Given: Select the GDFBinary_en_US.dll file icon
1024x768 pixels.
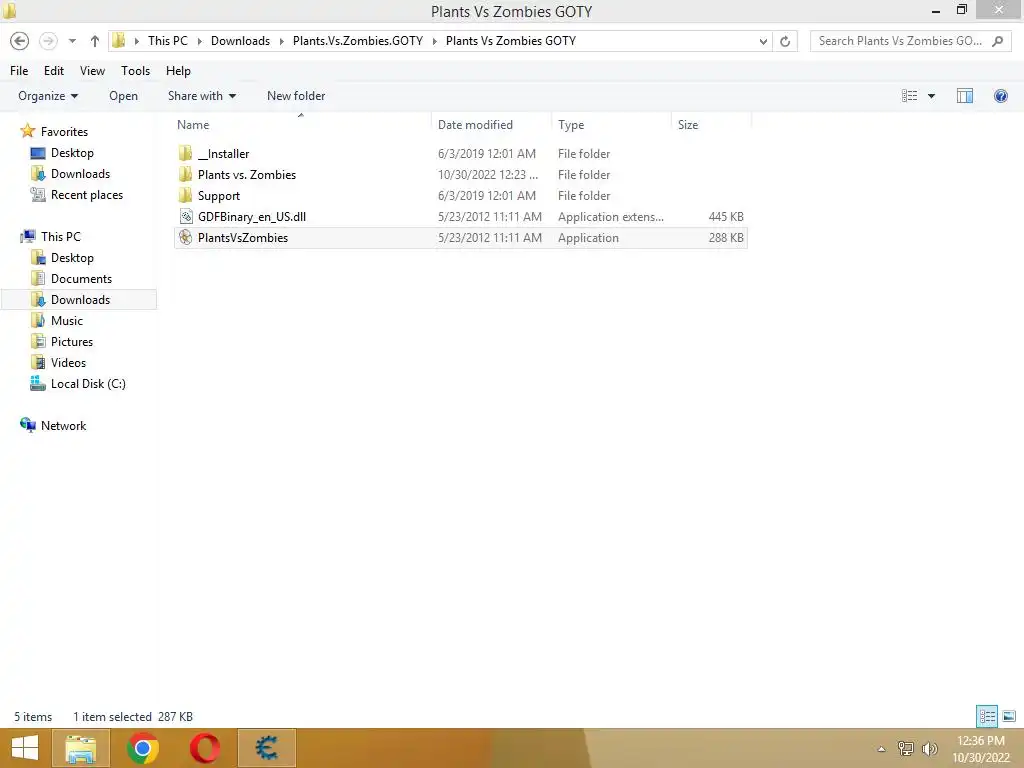Looking at the screenshot, I should click(x=185, y=217).
